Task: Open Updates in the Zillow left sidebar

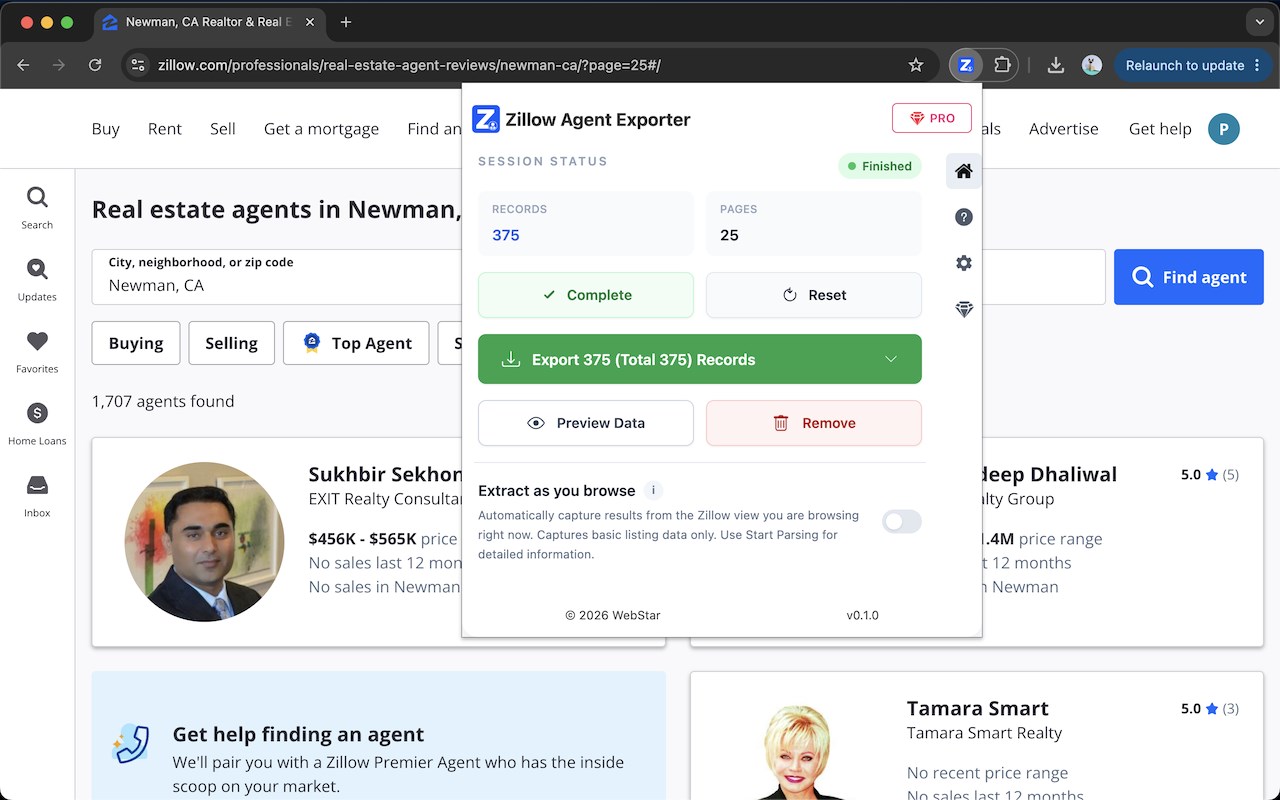Action: tap(37, 280)
